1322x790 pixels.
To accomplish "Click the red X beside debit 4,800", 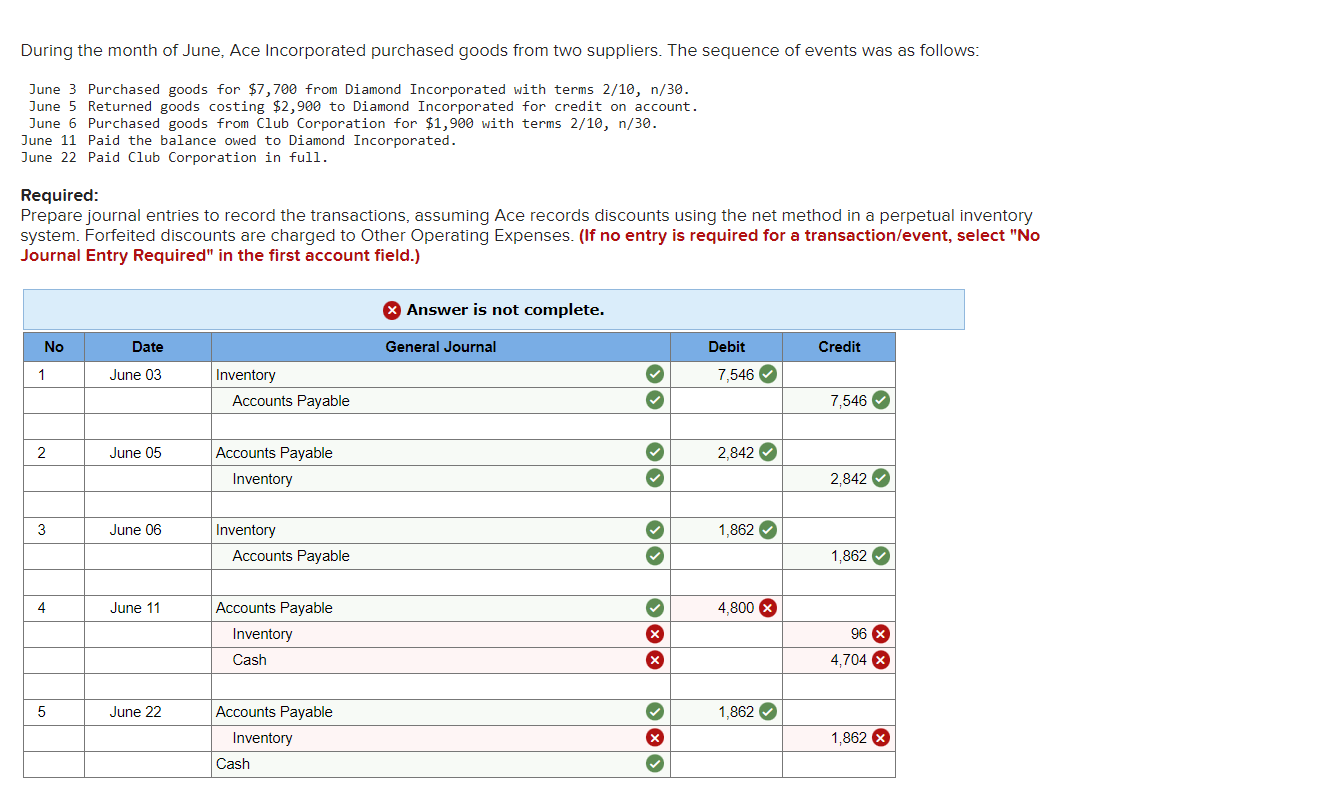I will [767, 607].
